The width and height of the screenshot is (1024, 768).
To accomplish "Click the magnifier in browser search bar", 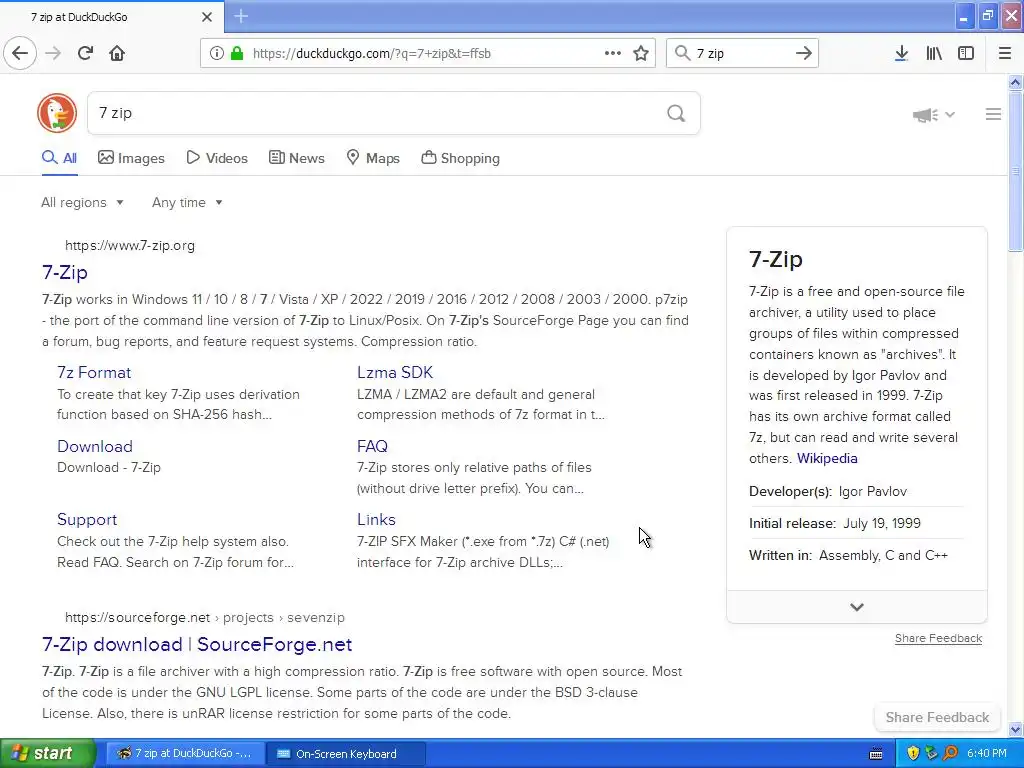I will 682,53.
